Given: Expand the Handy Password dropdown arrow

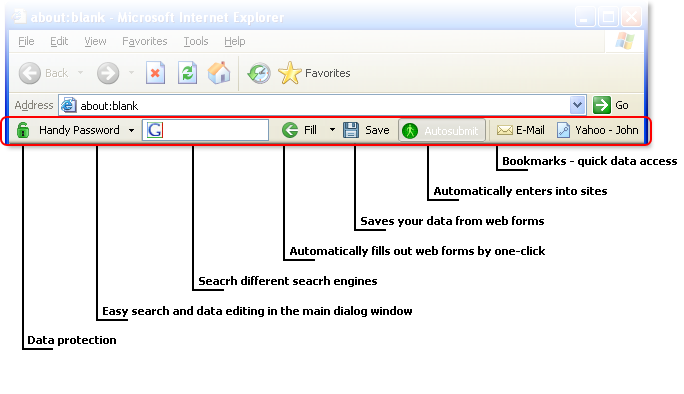Looking at the screenshot, I should (x=131, y=130).
